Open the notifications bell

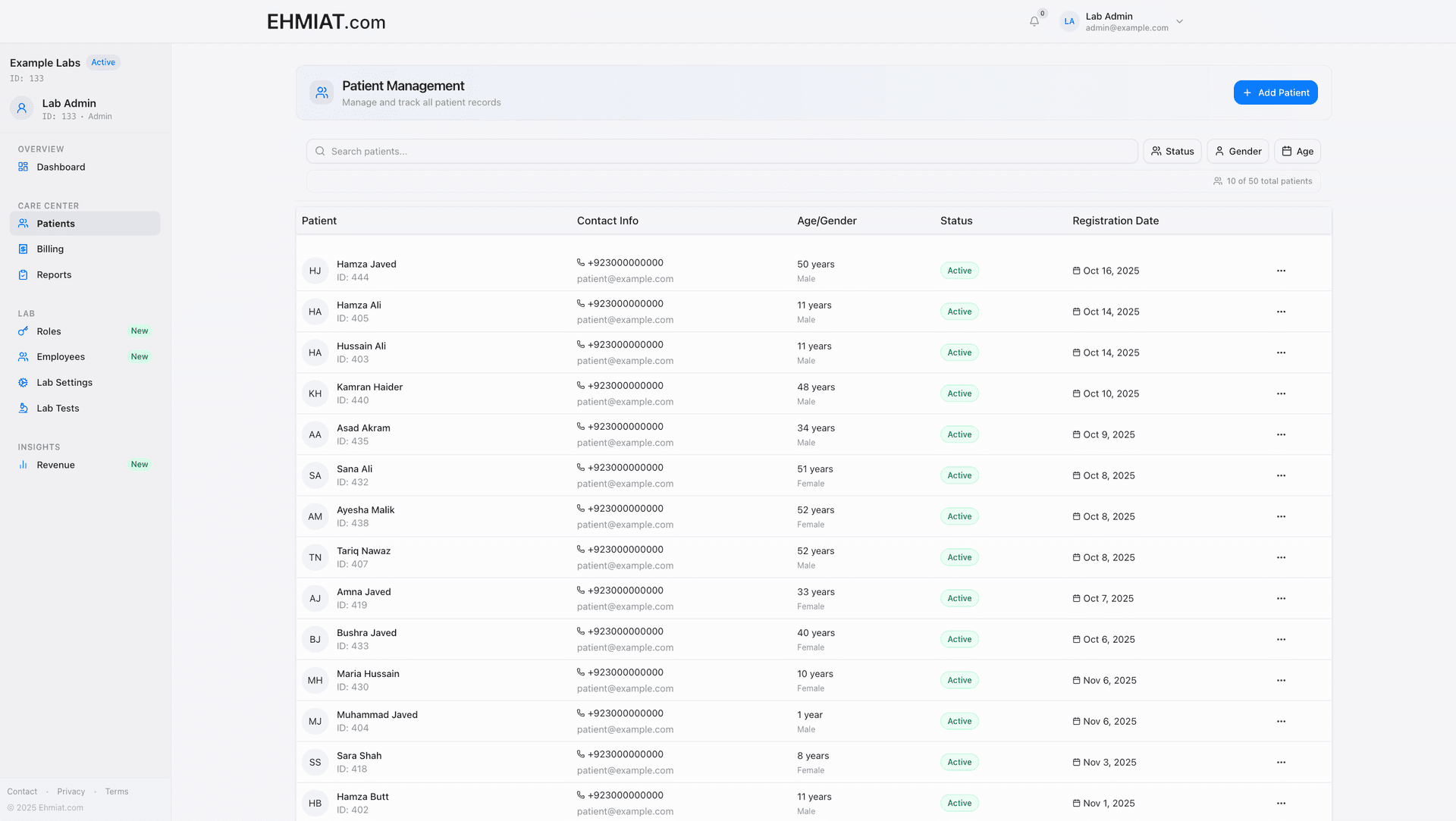(x=1034, y=21)
